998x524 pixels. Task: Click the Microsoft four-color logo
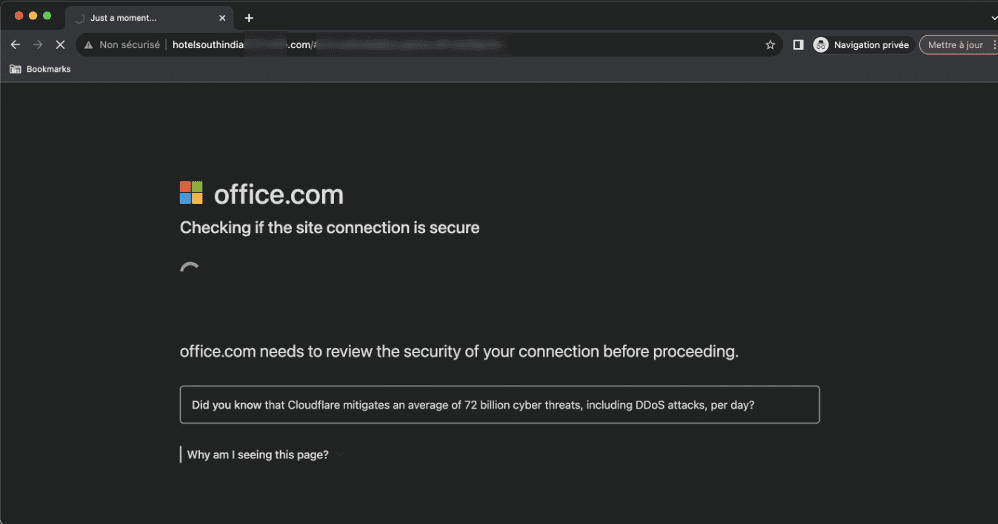coord(191,193)
